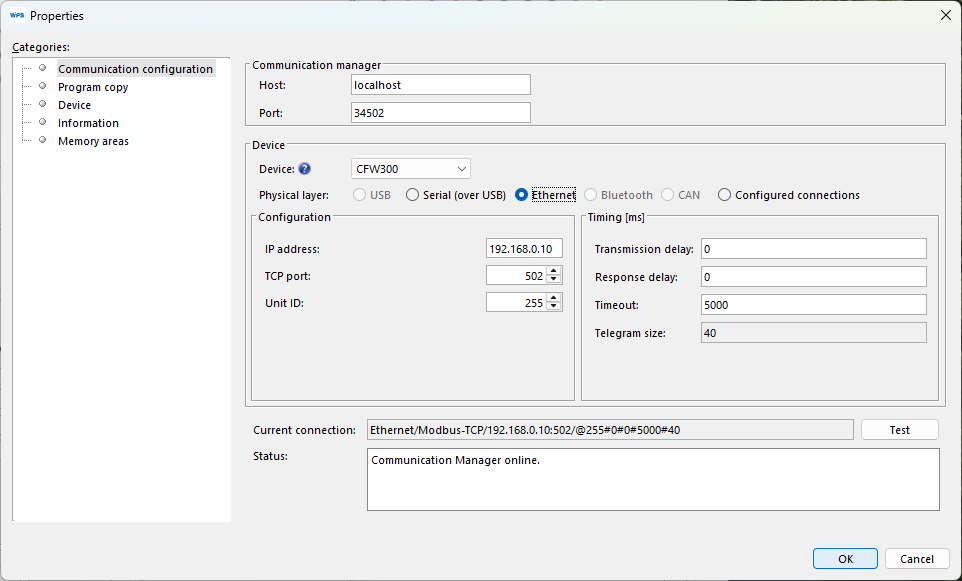
Task: Click the Test button
Action: tap(898, 429)
